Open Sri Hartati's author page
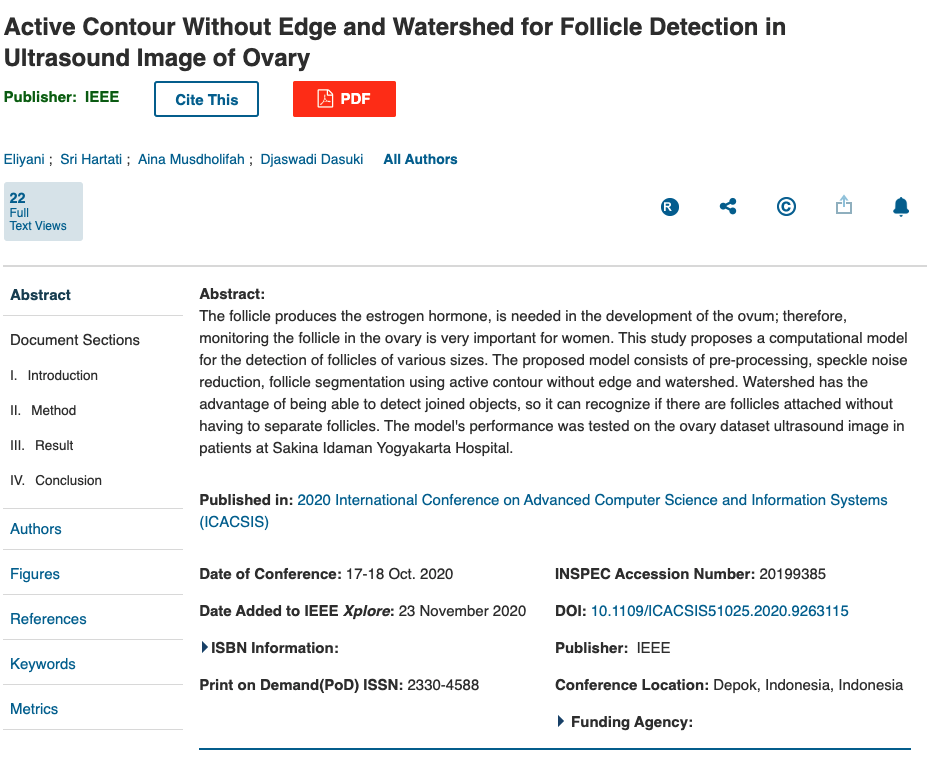The image size is (932, 768). click(x=91, y=159)
